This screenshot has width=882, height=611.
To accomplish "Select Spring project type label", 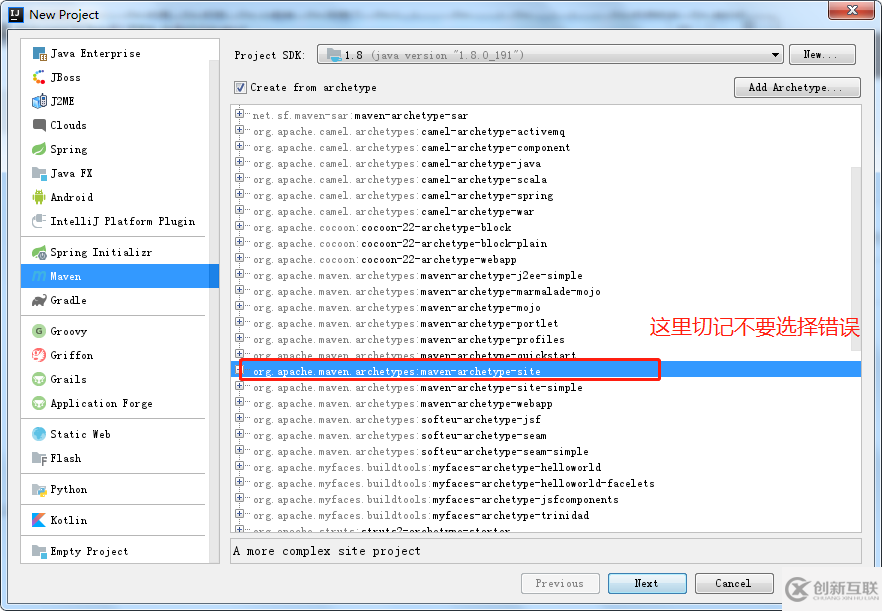I will click(69, 149).
